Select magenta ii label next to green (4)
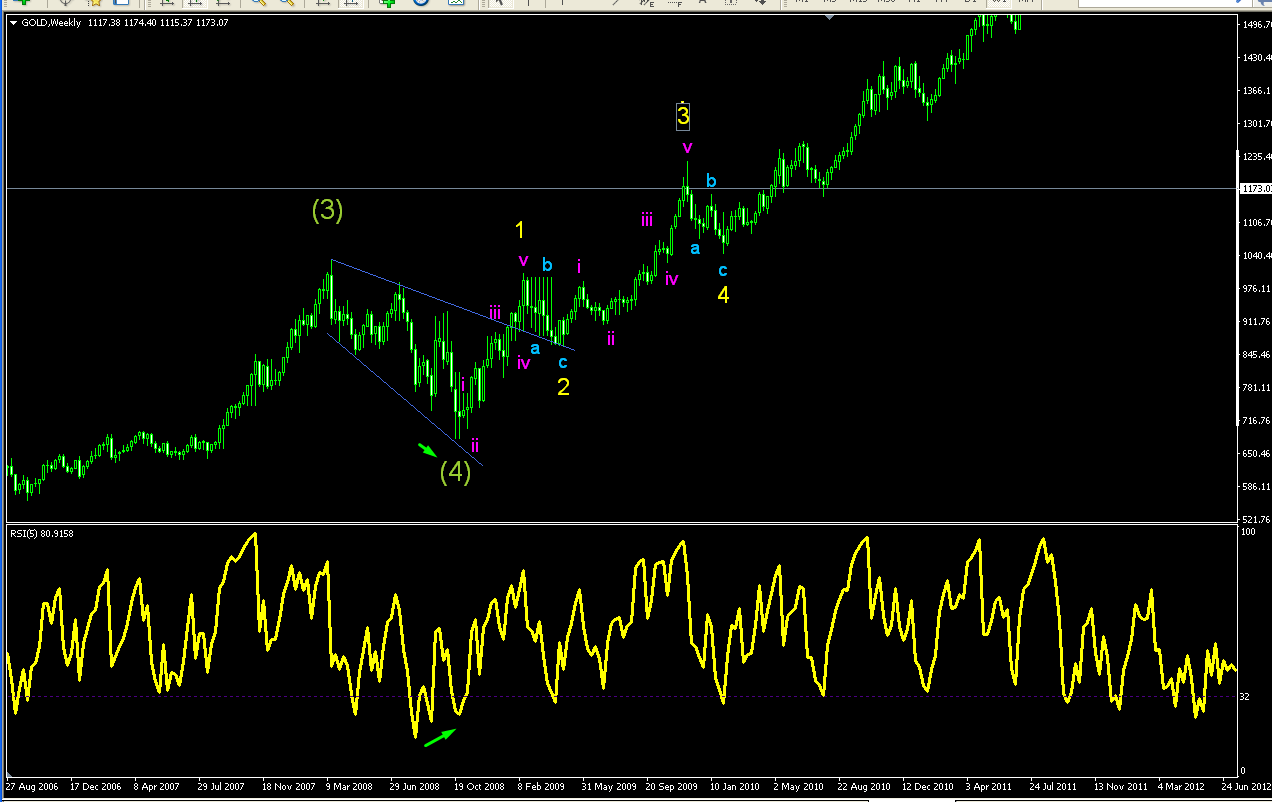 point(475,445)
